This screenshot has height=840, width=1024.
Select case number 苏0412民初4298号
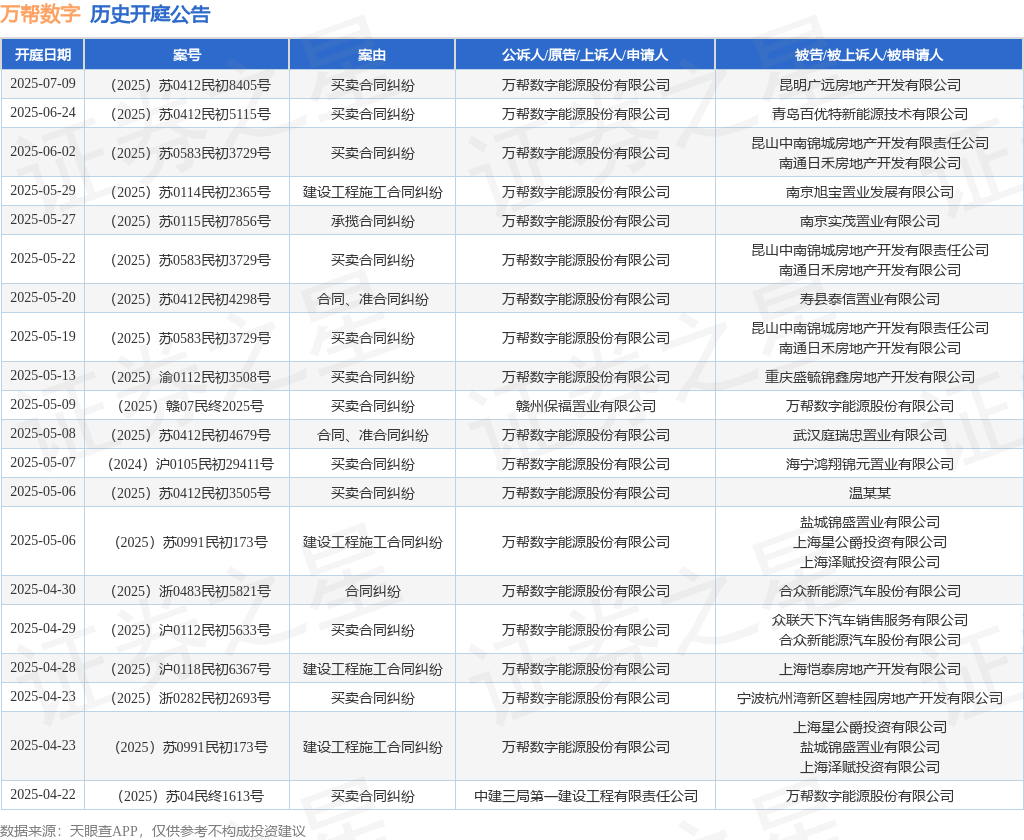click(x=191, y=299)
